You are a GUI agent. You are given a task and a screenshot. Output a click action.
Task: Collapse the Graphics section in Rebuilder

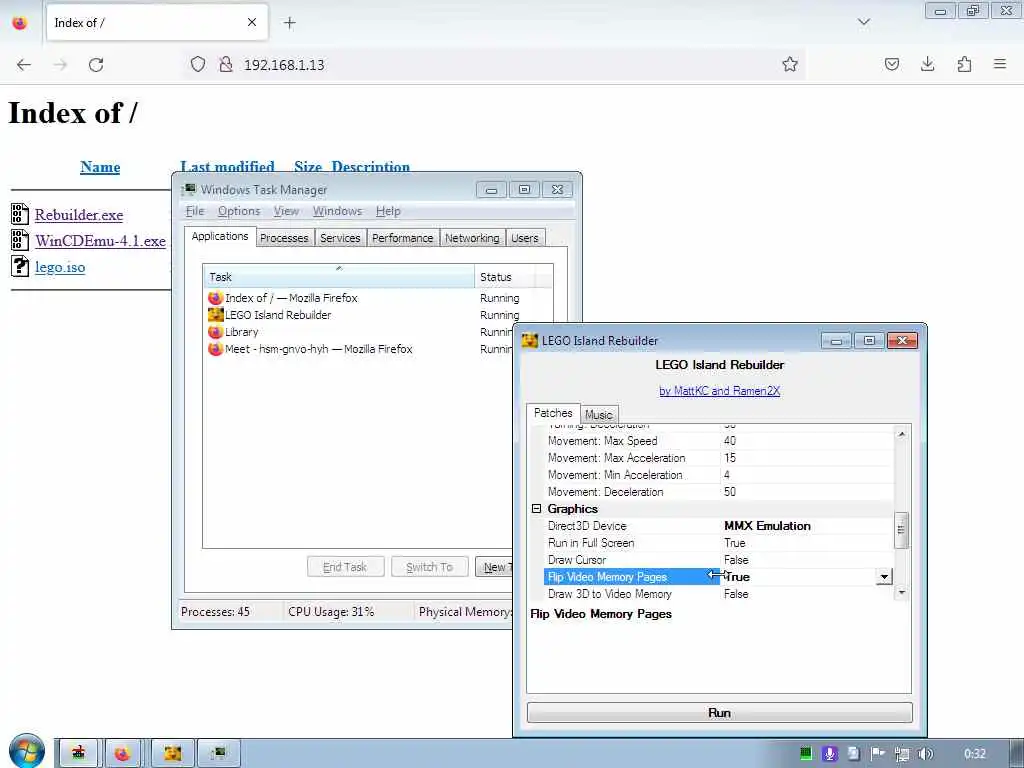click(536, 509)
